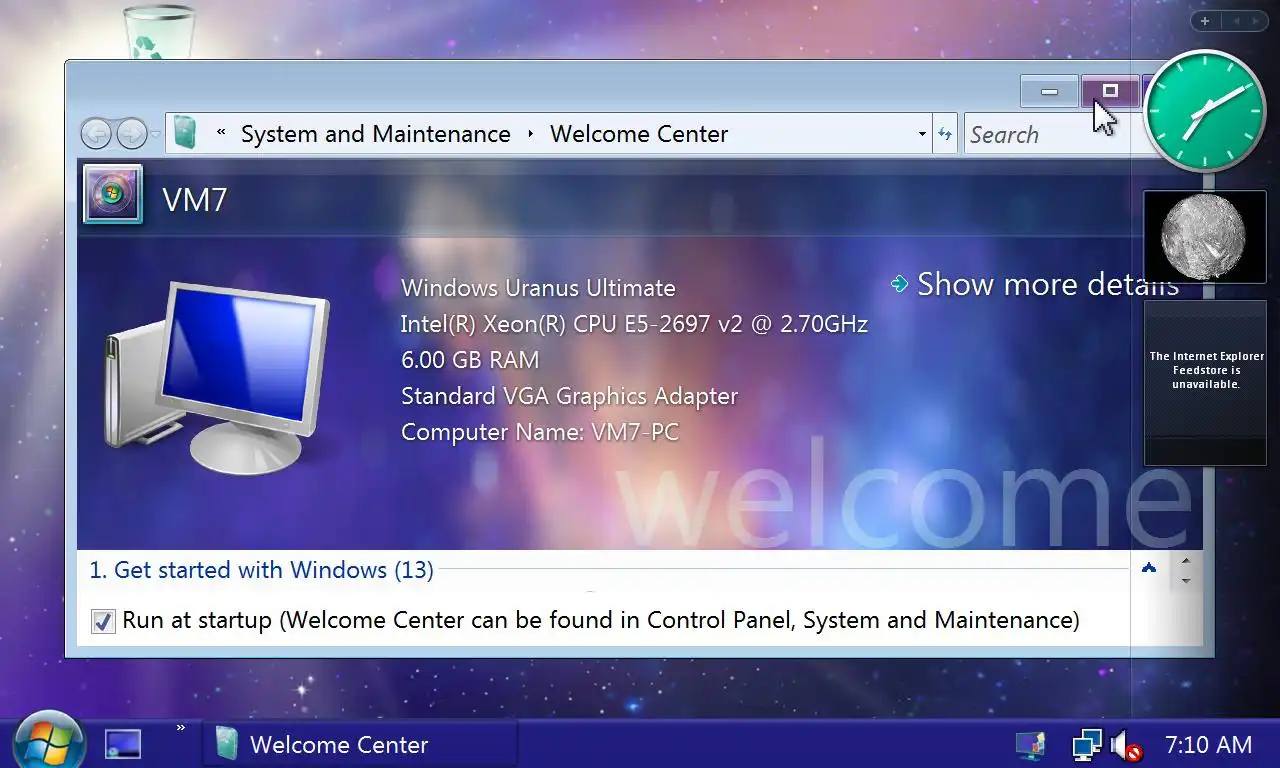Click the scrollbar down arrow
This screenshot has height=768, width=1280.
1186,581
